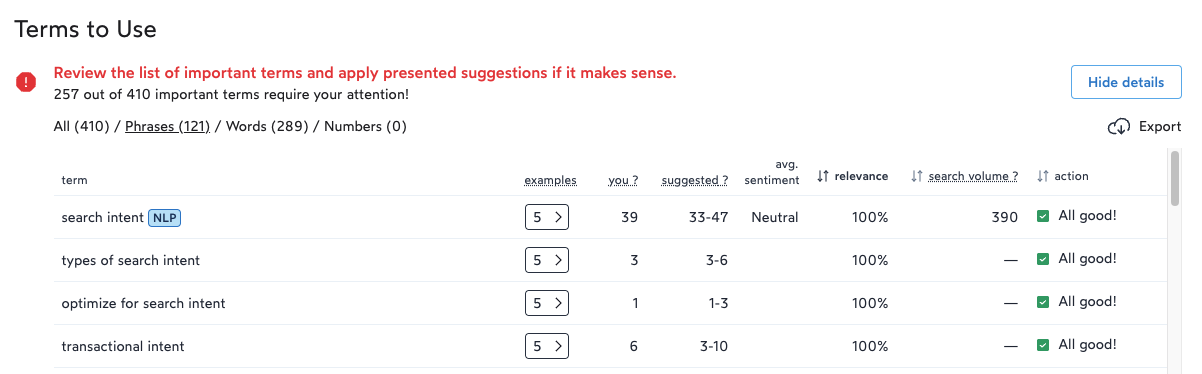Expand examples for optimize for search intent
The width and height of the screenshot is (1202, 374).
click(x=547, y=303)
